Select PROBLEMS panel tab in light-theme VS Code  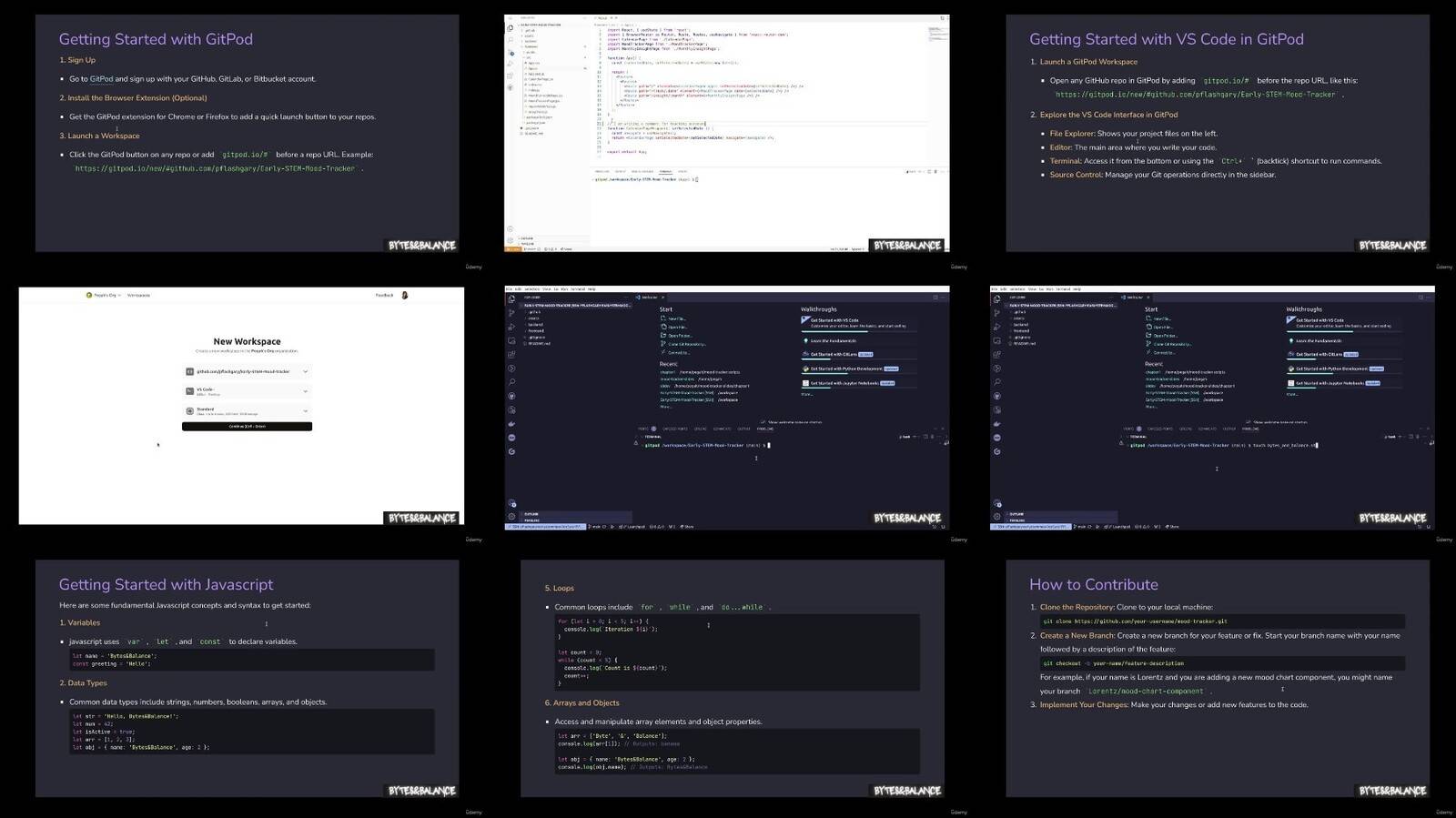pos(602,171)
